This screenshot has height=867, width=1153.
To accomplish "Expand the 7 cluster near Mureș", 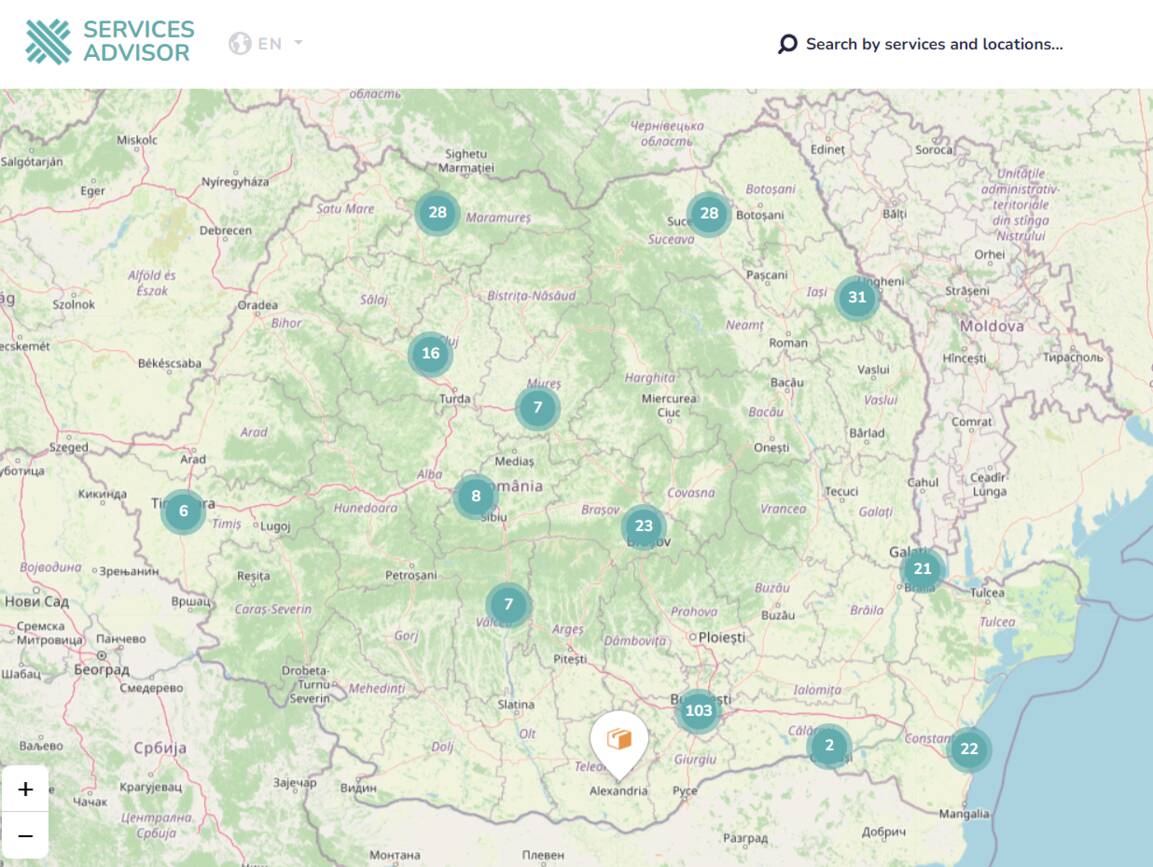I will (538, 408).
